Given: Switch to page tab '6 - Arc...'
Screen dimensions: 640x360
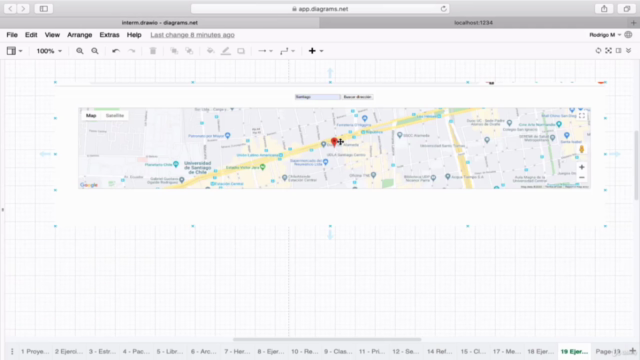Looking at the screenshot, I should (x=203, y=351).
